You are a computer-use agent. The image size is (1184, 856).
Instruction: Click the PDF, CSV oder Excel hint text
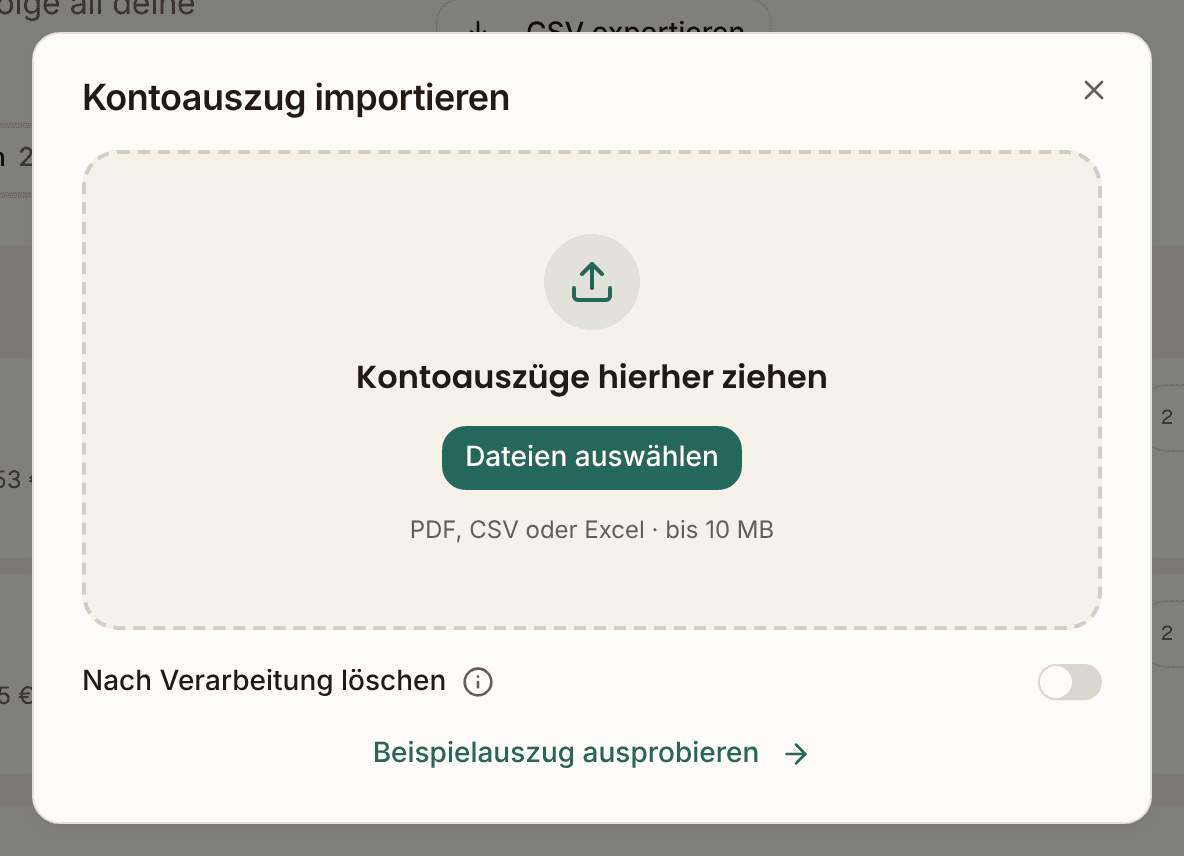pyautogui.click(x=592, y=530)
